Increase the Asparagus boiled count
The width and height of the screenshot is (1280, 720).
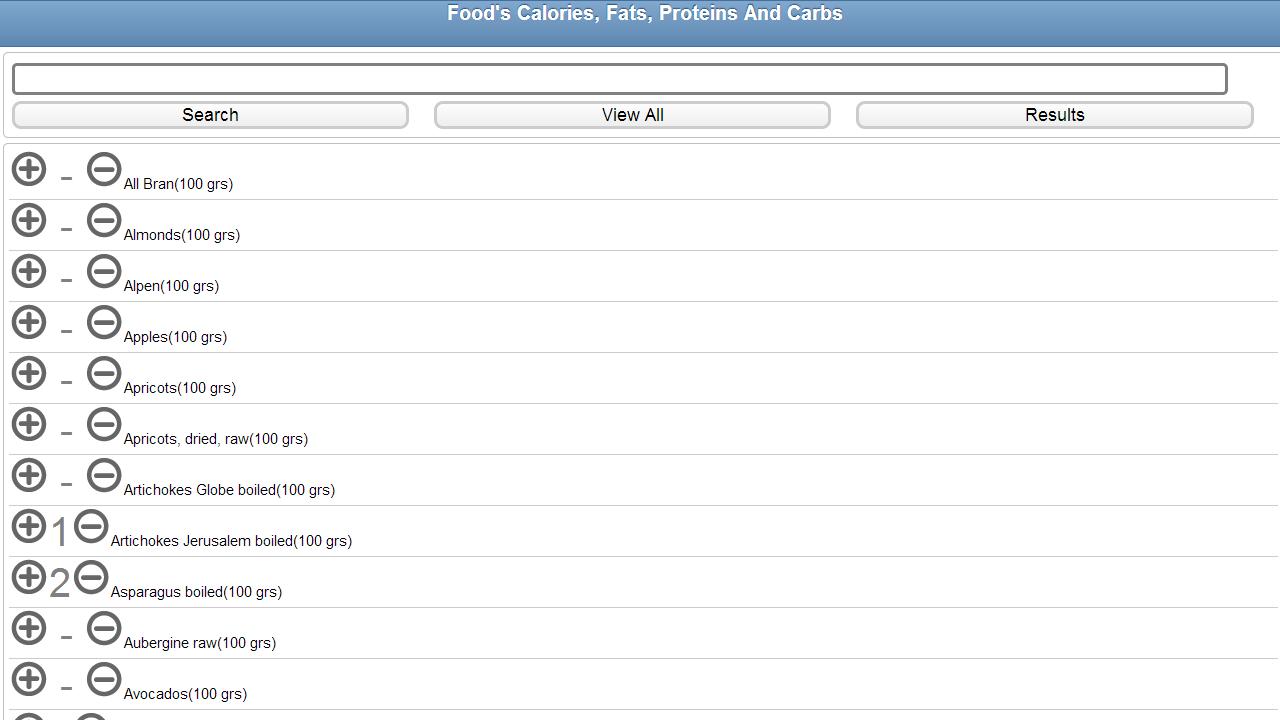point(29,577)
